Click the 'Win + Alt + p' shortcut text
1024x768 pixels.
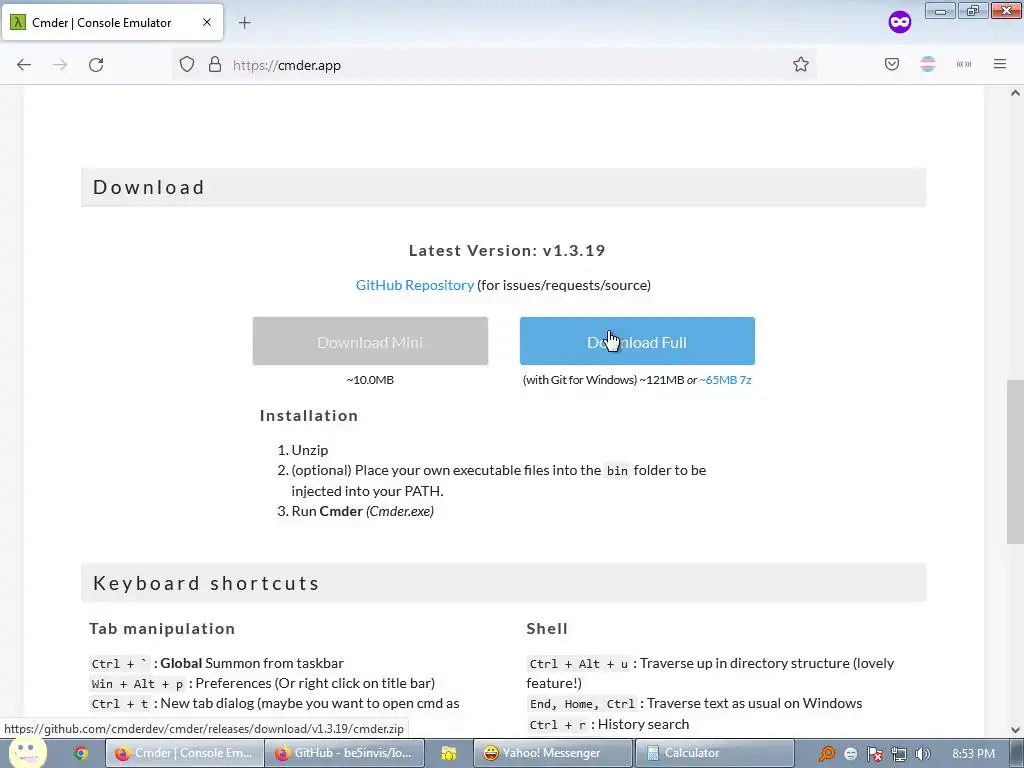[138, 684]
